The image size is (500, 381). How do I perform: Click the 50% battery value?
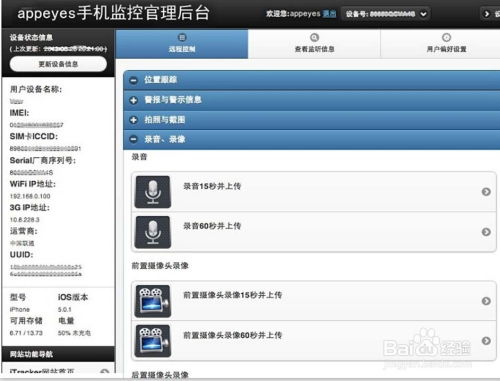point(74,333)
